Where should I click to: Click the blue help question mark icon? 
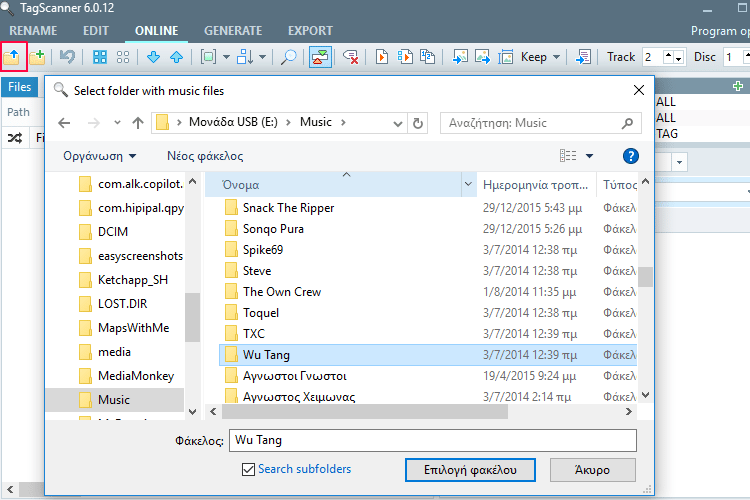pos(630,156)
